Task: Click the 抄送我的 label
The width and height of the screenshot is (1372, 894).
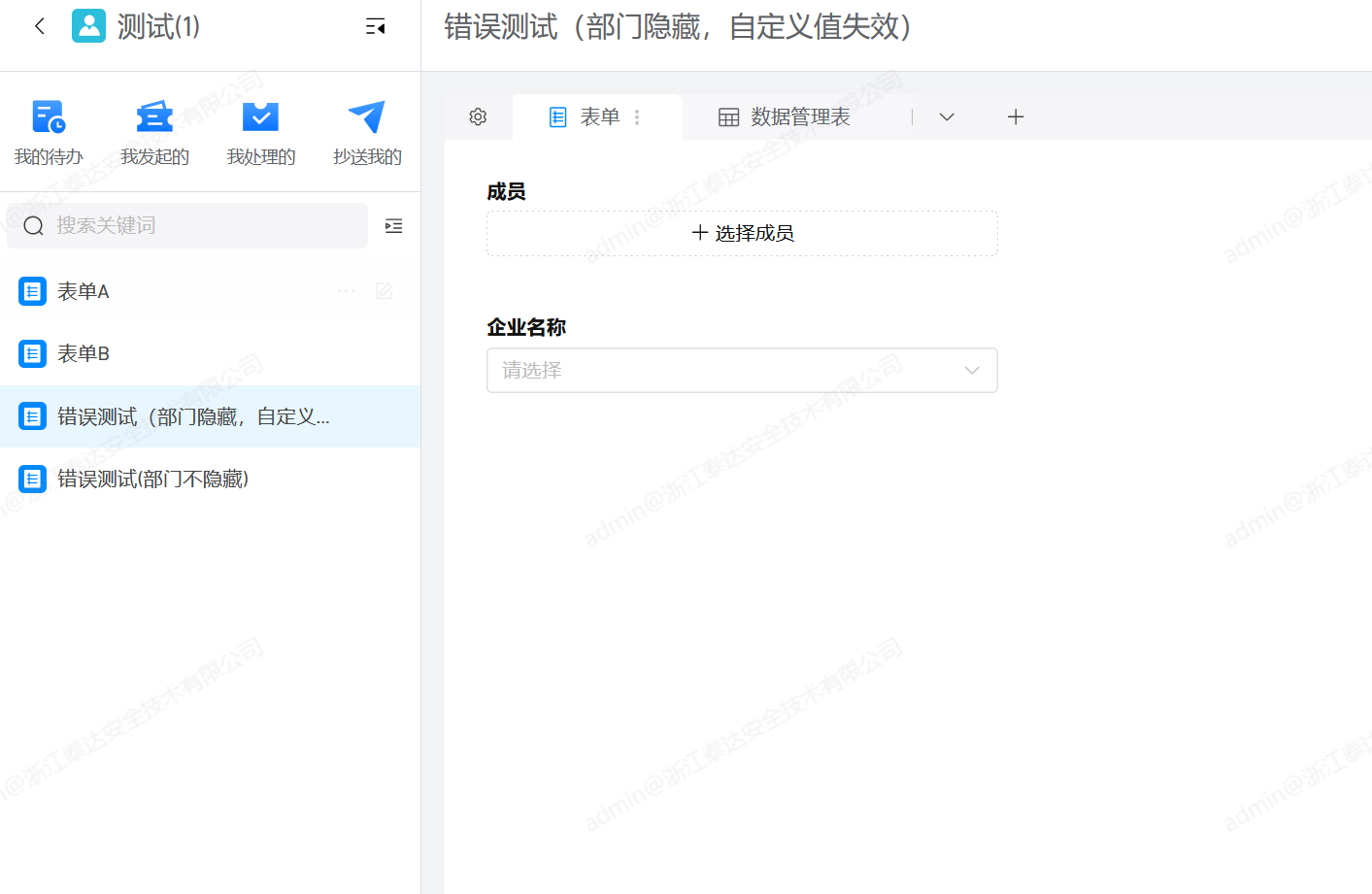Action: coord(367,157)
